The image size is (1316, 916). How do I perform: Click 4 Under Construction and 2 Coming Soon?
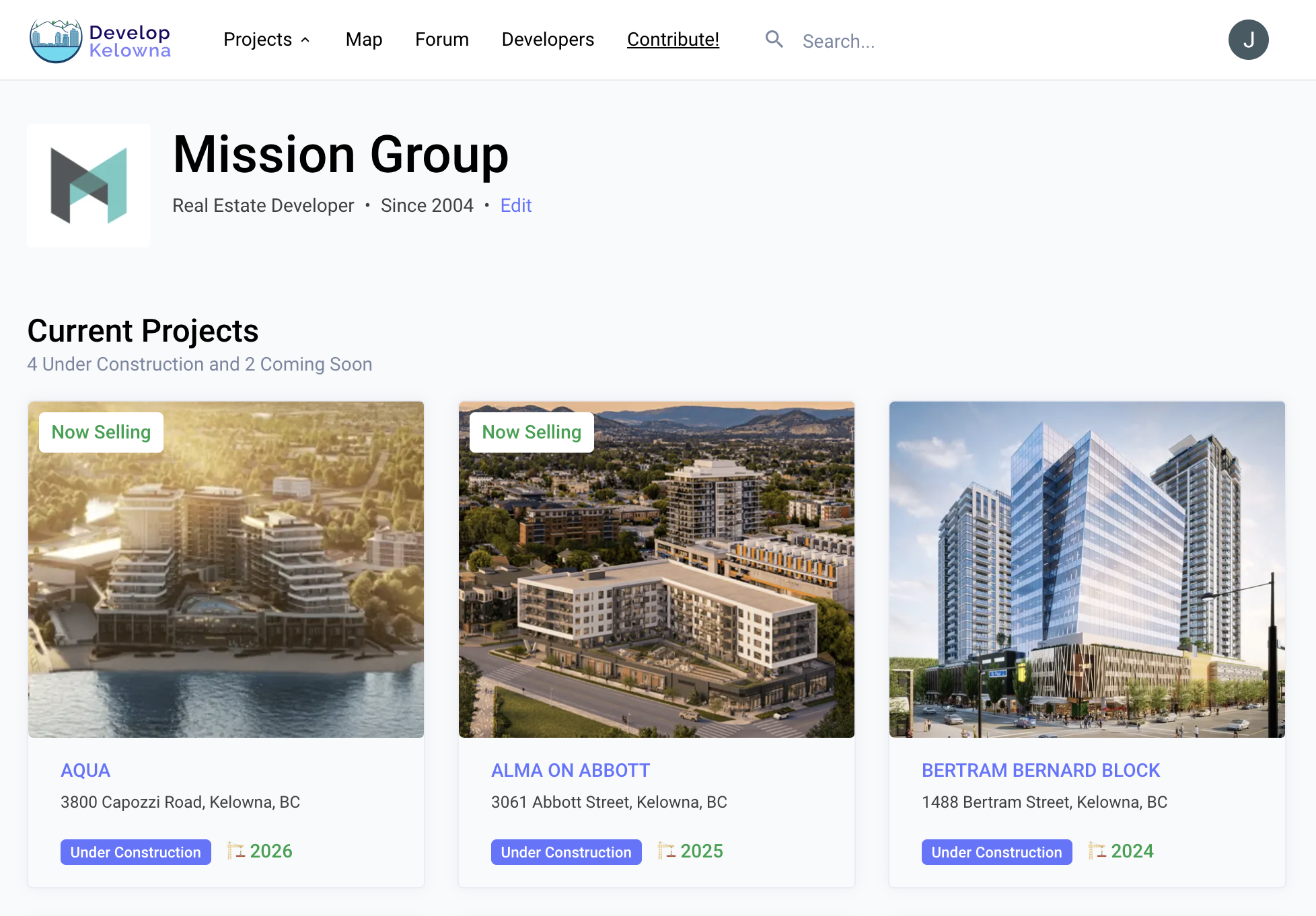200,364
